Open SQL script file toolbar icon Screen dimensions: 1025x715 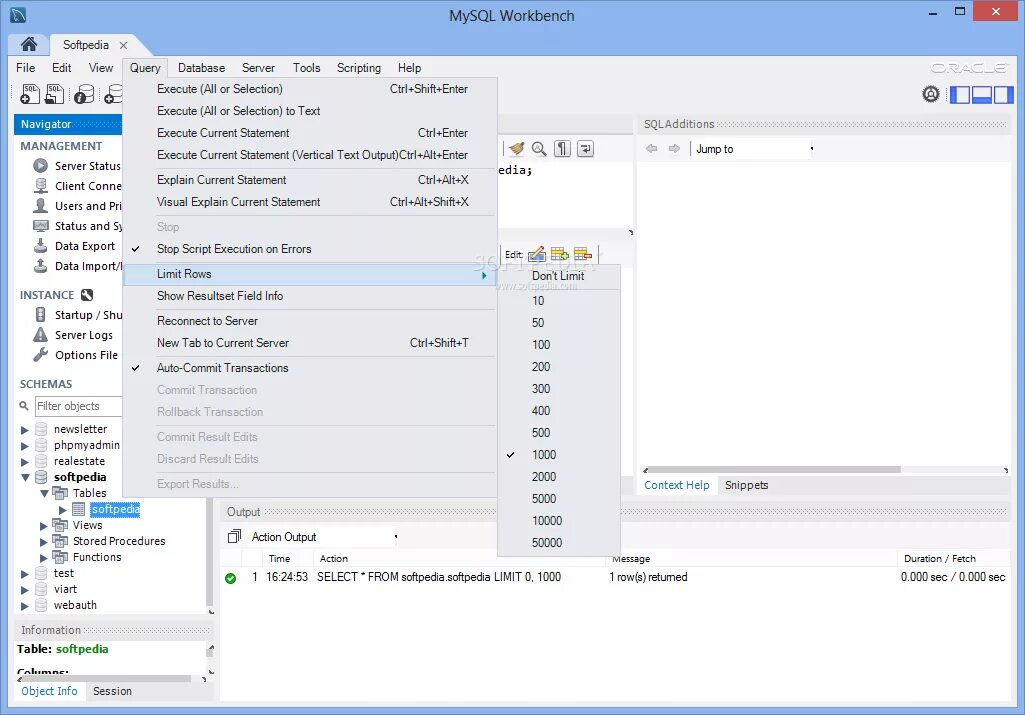point(55,93)
